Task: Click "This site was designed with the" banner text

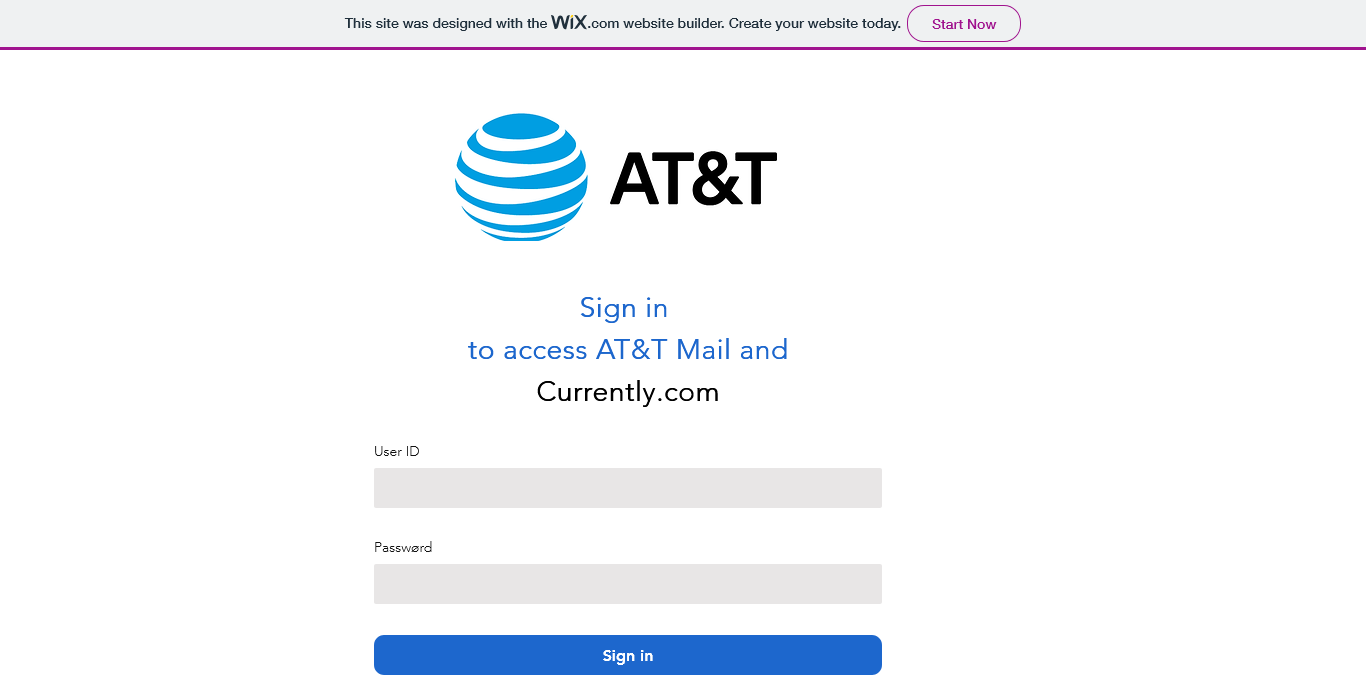Action: [x=446, y=23]
